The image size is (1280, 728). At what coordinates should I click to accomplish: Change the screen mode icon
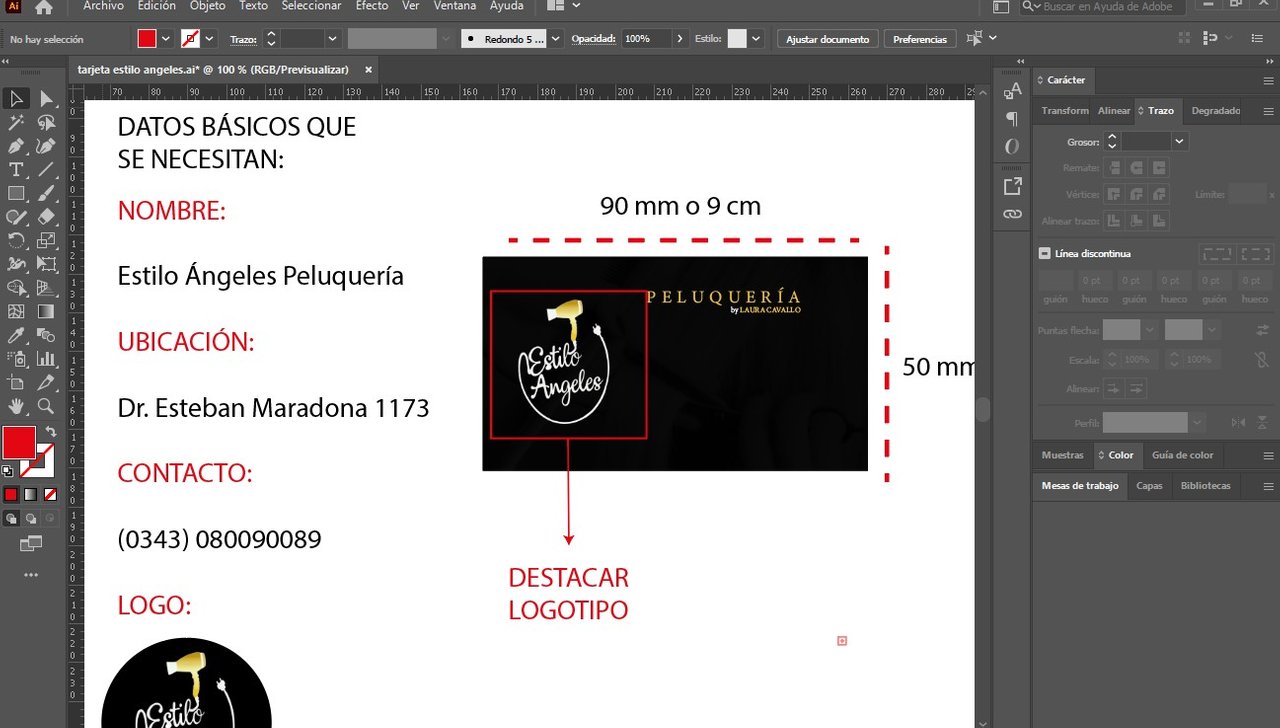31,543
